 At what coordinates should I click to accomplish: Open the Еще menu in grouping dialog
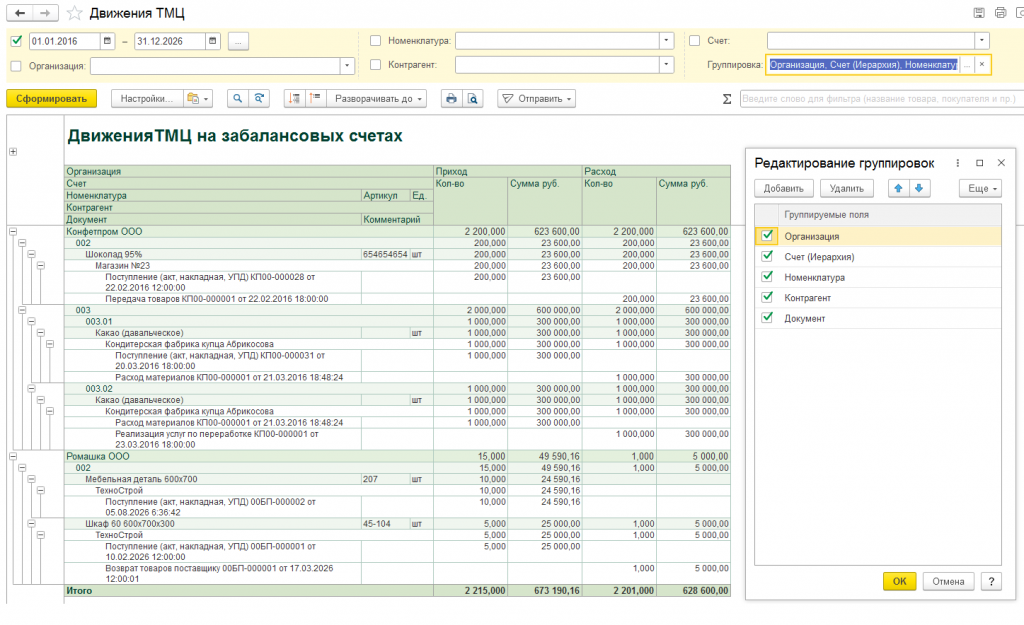pos(980,188)
